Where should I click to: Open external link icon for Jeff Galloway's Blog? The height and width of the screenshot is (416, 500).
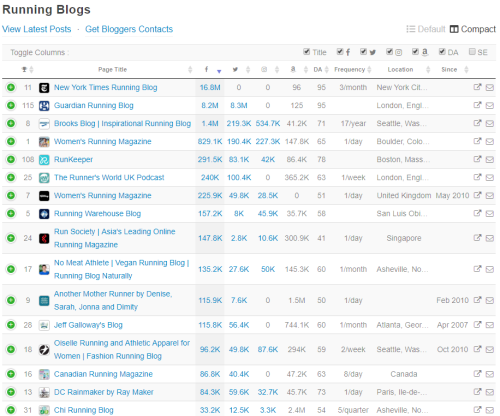(477, 324)
